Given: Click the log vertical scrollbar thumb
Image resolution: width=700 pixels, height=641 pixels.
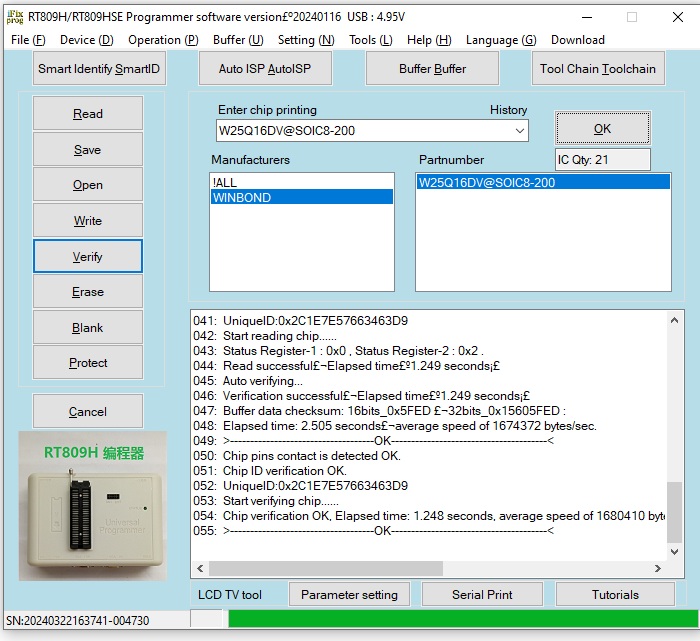Looking at the screenshot, I should 674,512.
